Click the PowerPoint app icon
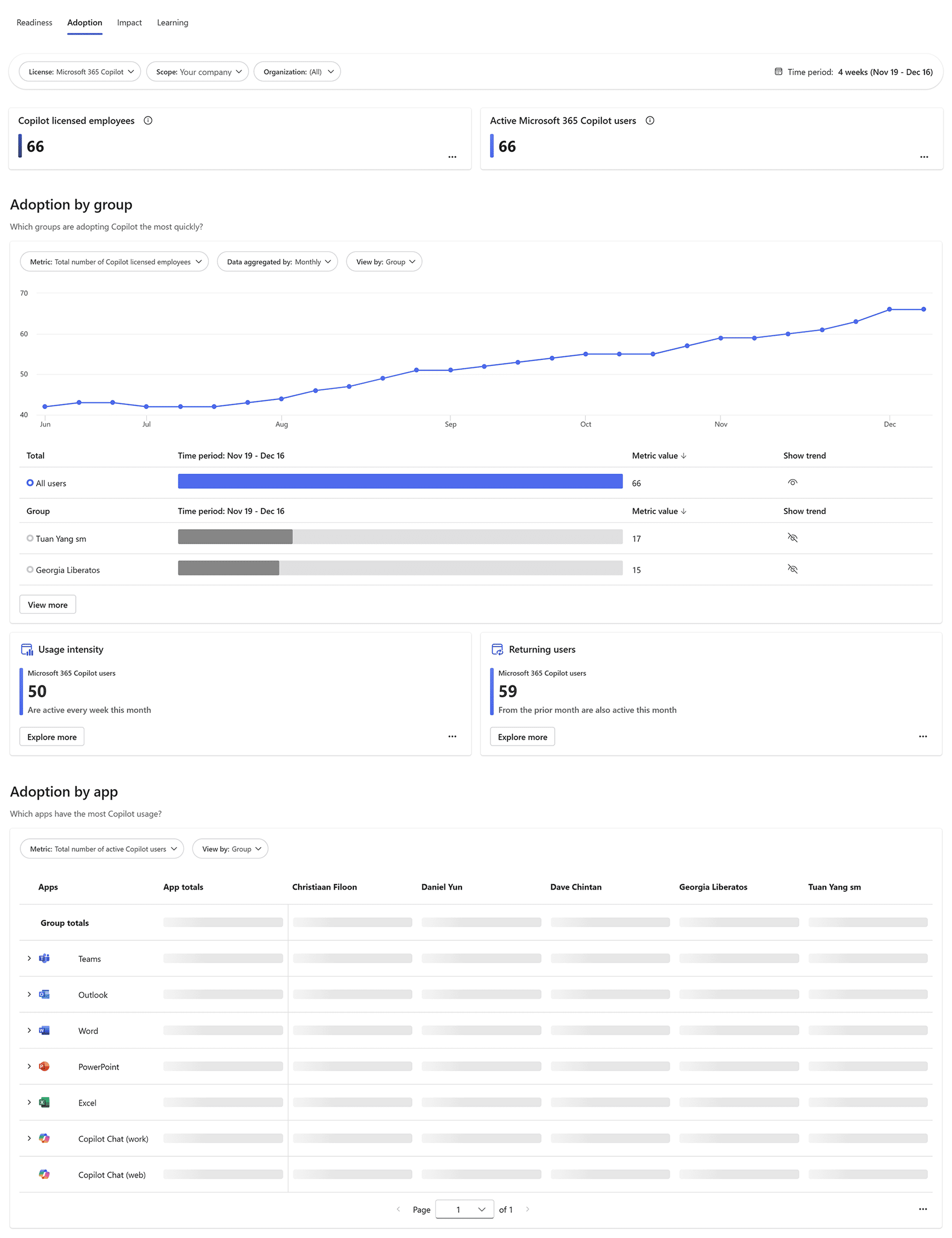The height and width of the screenshot is (1238, 952). coord(44,1066)
